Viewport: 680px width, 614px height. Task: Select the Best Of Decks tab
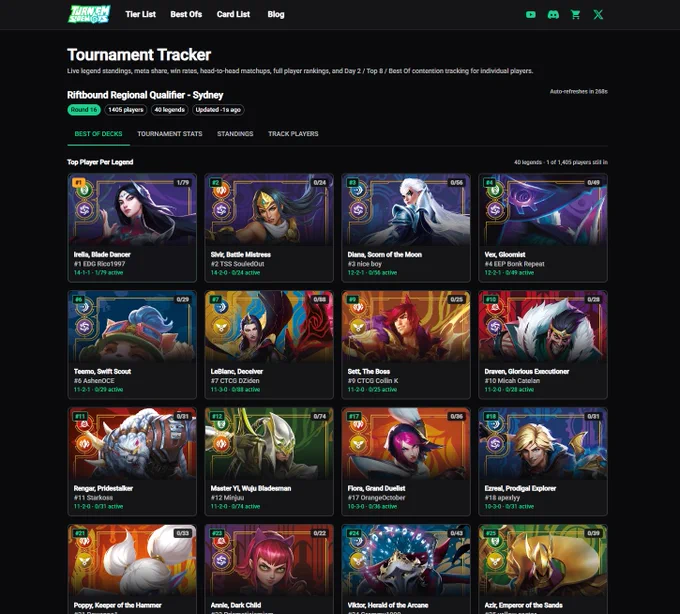[98, 134]
